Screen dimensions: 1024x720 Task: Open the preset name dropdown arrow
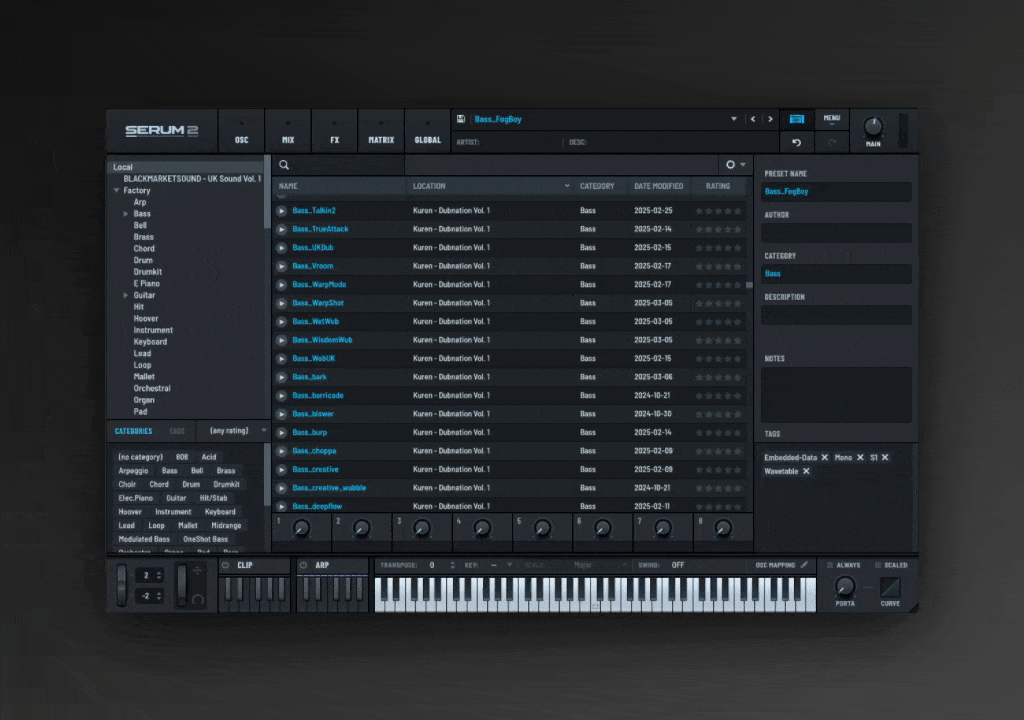pyautogui.click(x=734, y=119)
